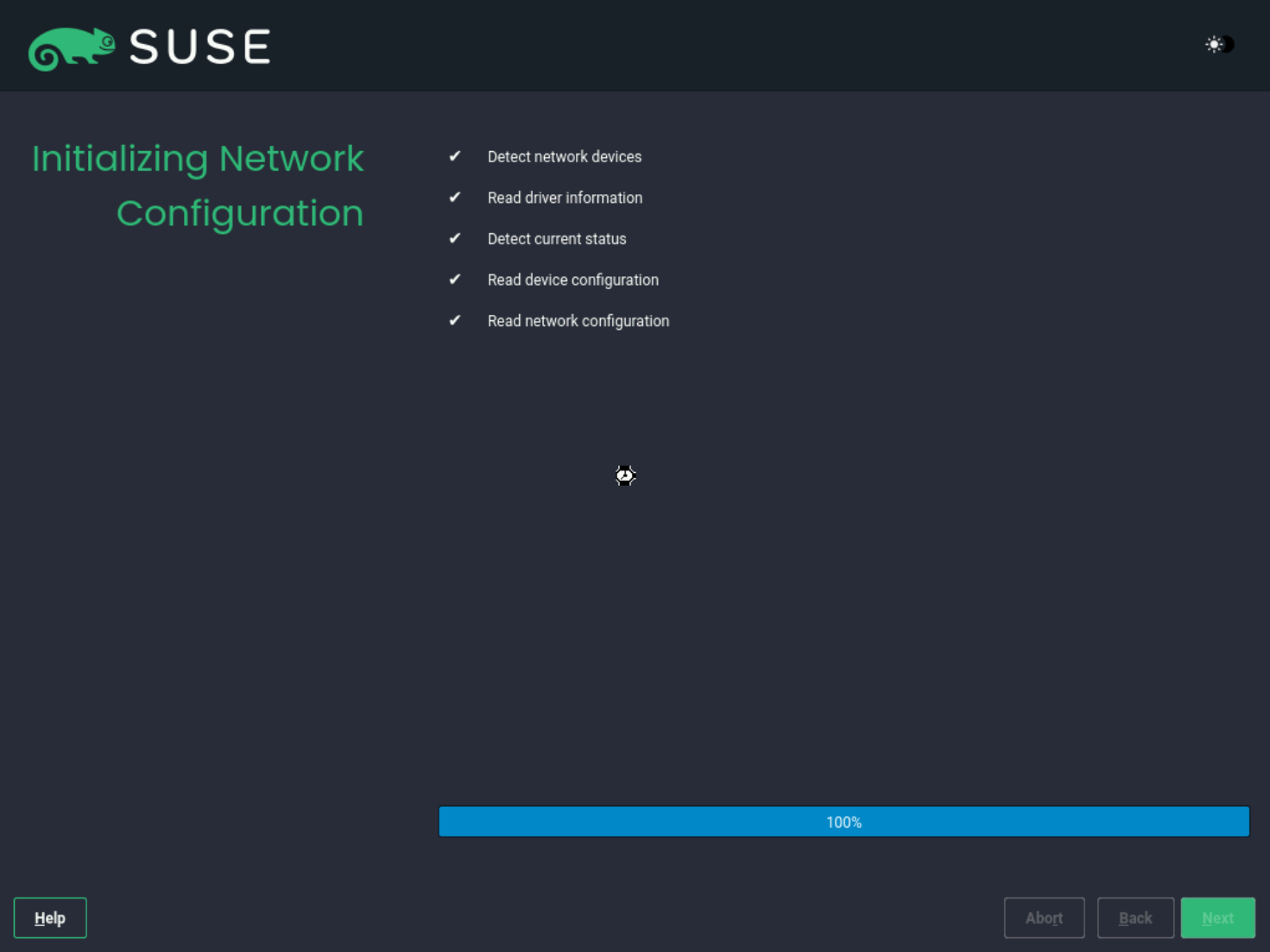This screenshot has height=952, width=1270.
Task: Click the 100% progress bar
Action: (x=844, y=822)
